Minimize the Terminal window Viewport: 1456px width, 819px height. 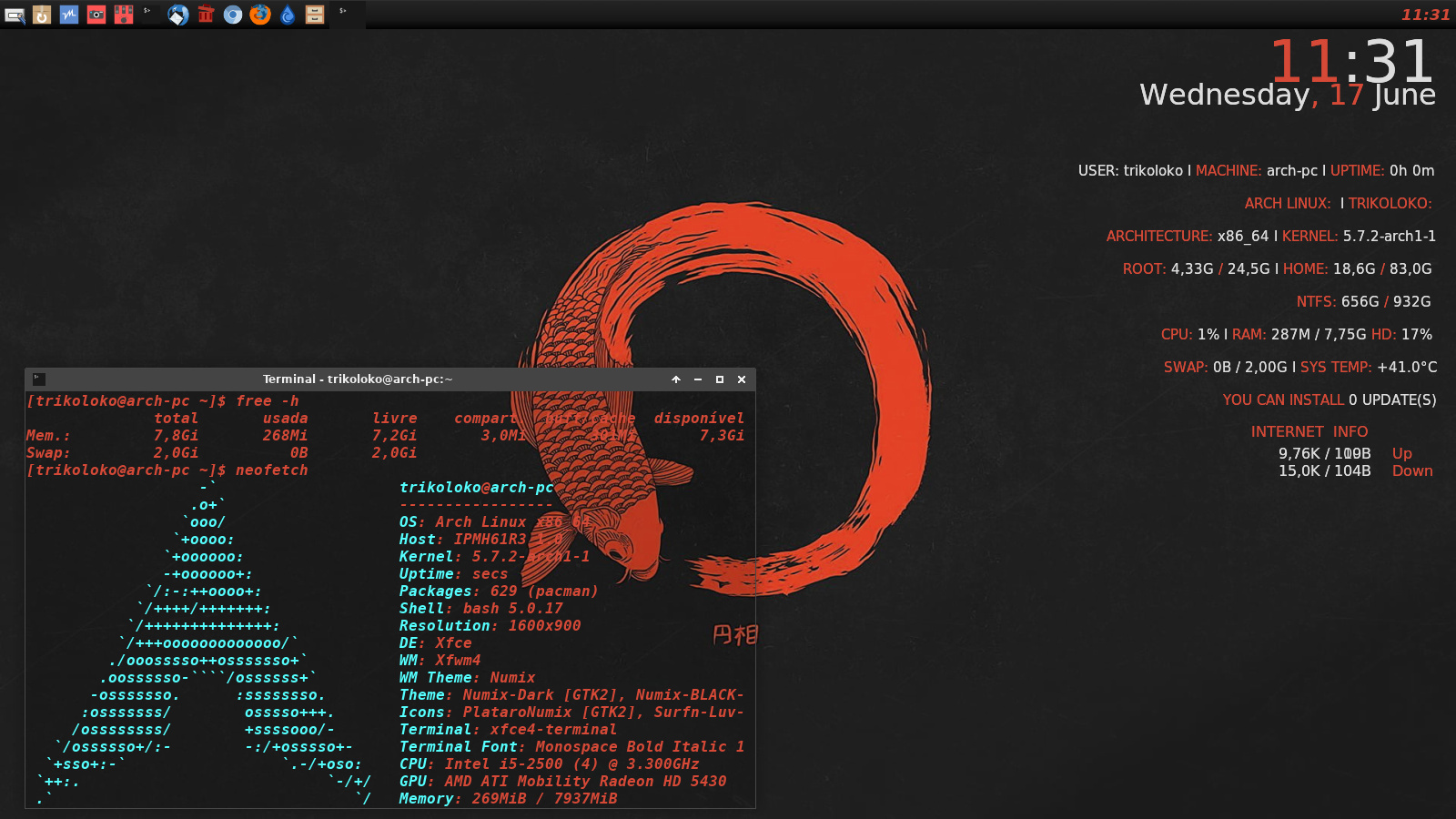coord(698,379)
